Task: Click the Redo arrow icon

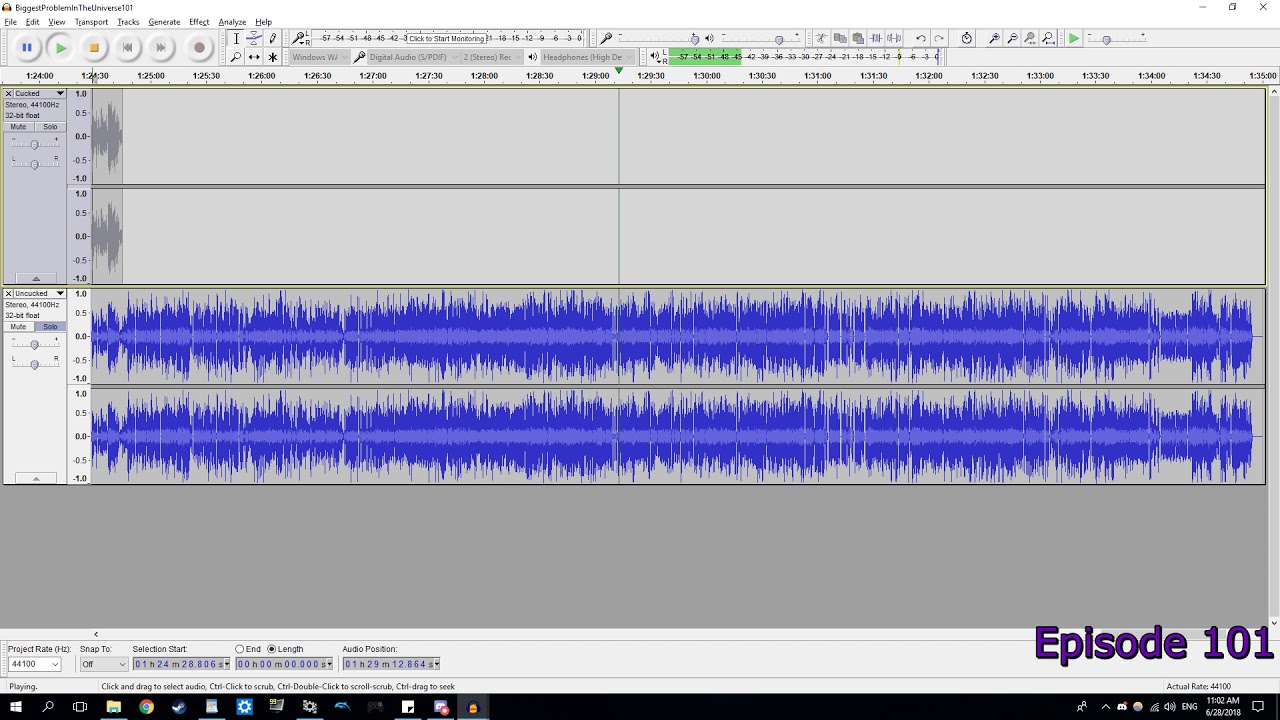Action: pyautogui.click(x=939, y=38)
